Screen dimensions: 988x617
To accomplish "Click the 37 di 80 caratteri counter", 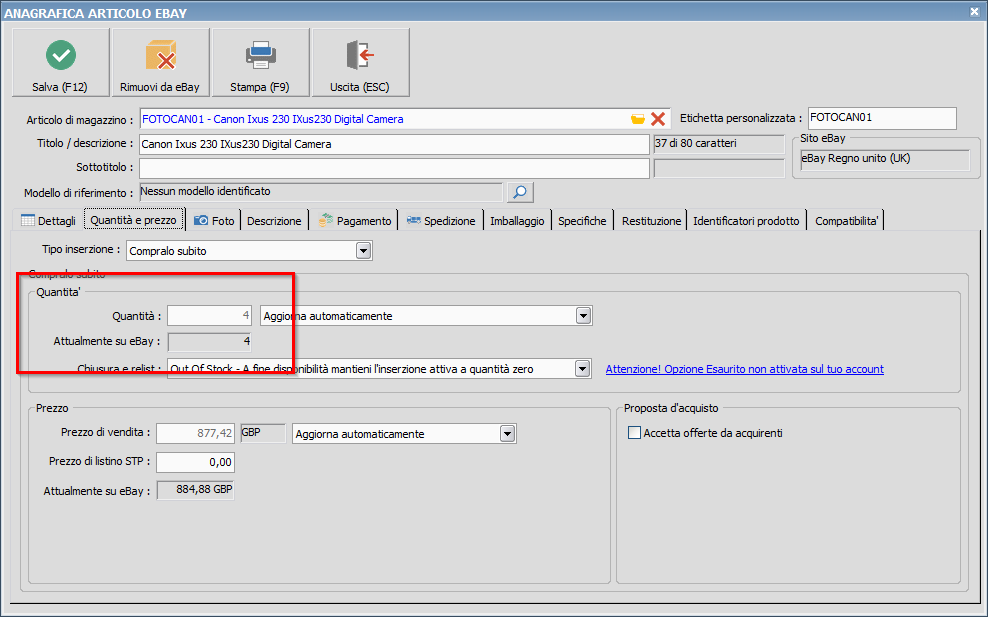I will pos(719,144).
